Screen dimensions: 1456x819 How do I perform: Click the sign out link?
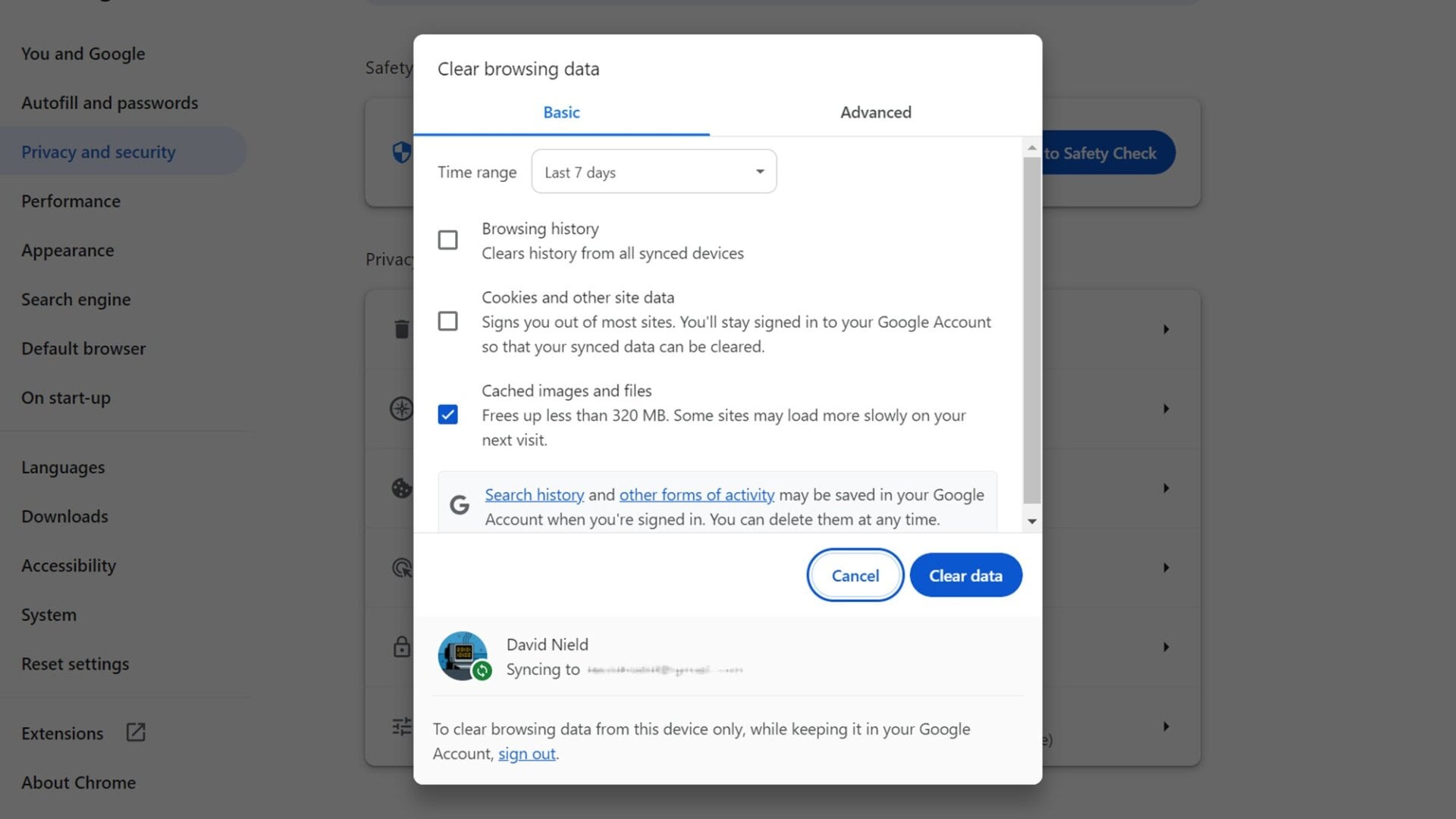(x=526, y=754)
